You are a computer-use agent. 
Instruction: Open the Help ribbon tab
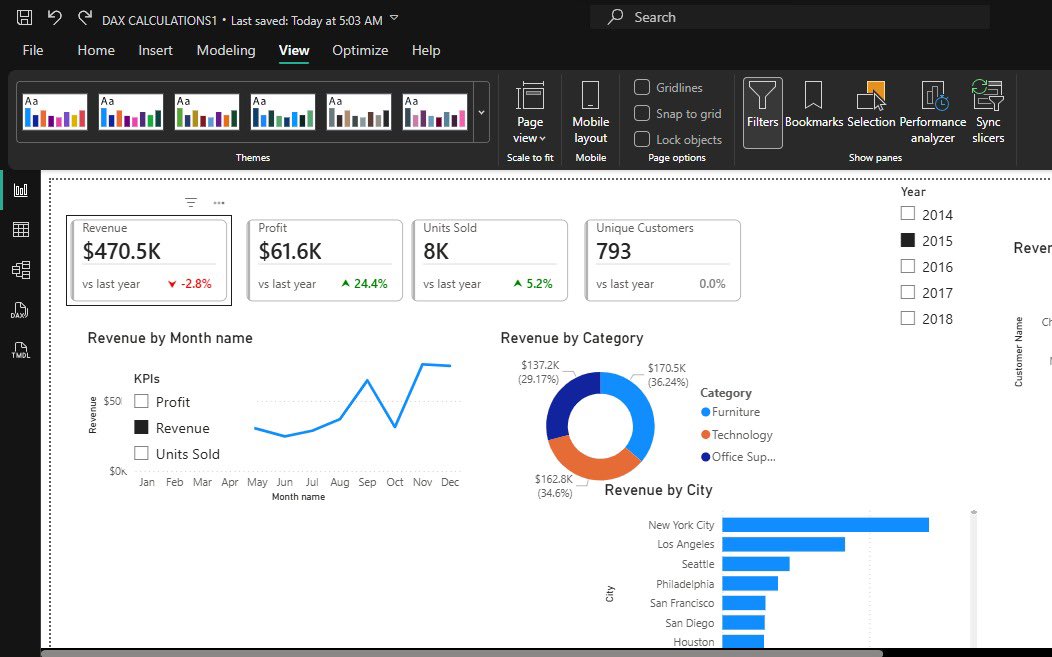point(426,50)
